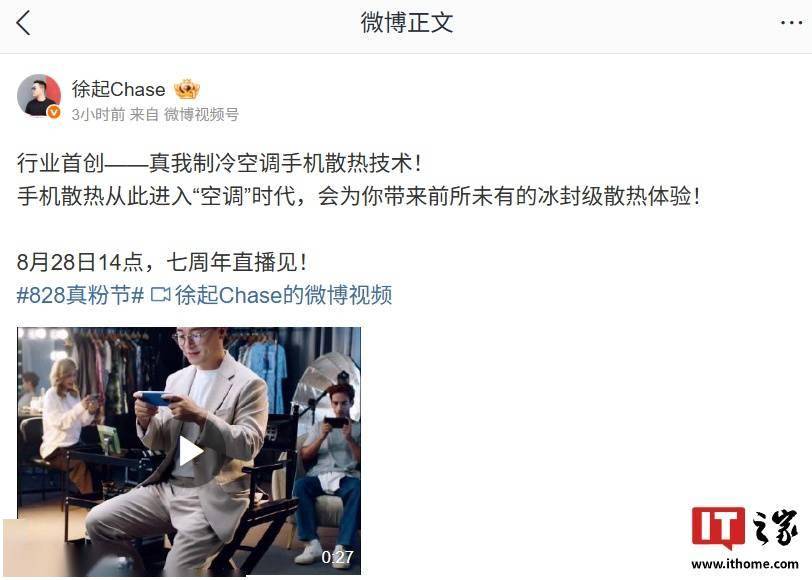The image size is (812, 580).
Task: Click the username 徐起Chase
Action: [x=119, y=89]
